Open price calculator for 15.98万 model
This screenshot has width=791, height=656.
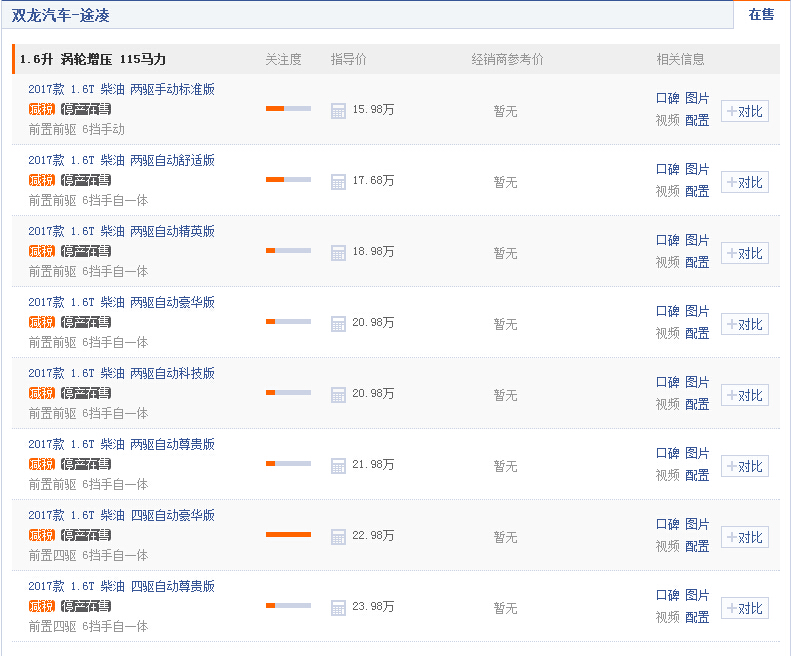(x=338, y=111)
